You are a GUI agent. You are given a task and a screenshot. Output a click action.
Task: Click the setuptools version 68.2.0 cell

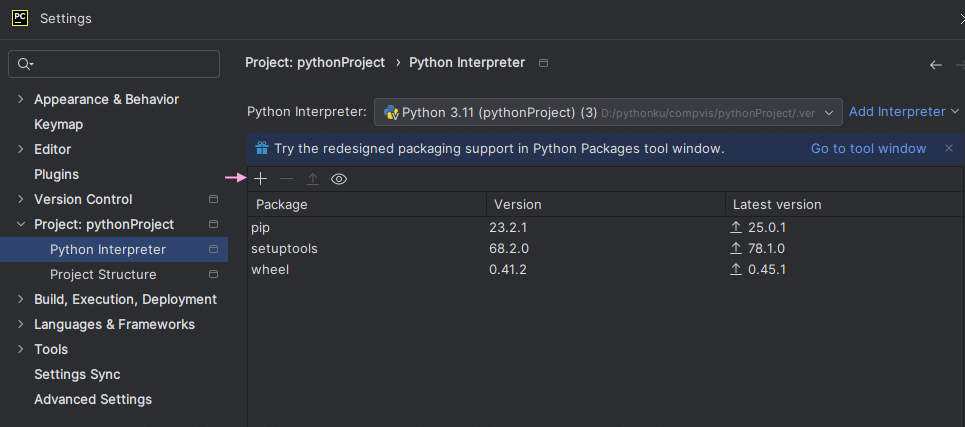click(509, 249)
